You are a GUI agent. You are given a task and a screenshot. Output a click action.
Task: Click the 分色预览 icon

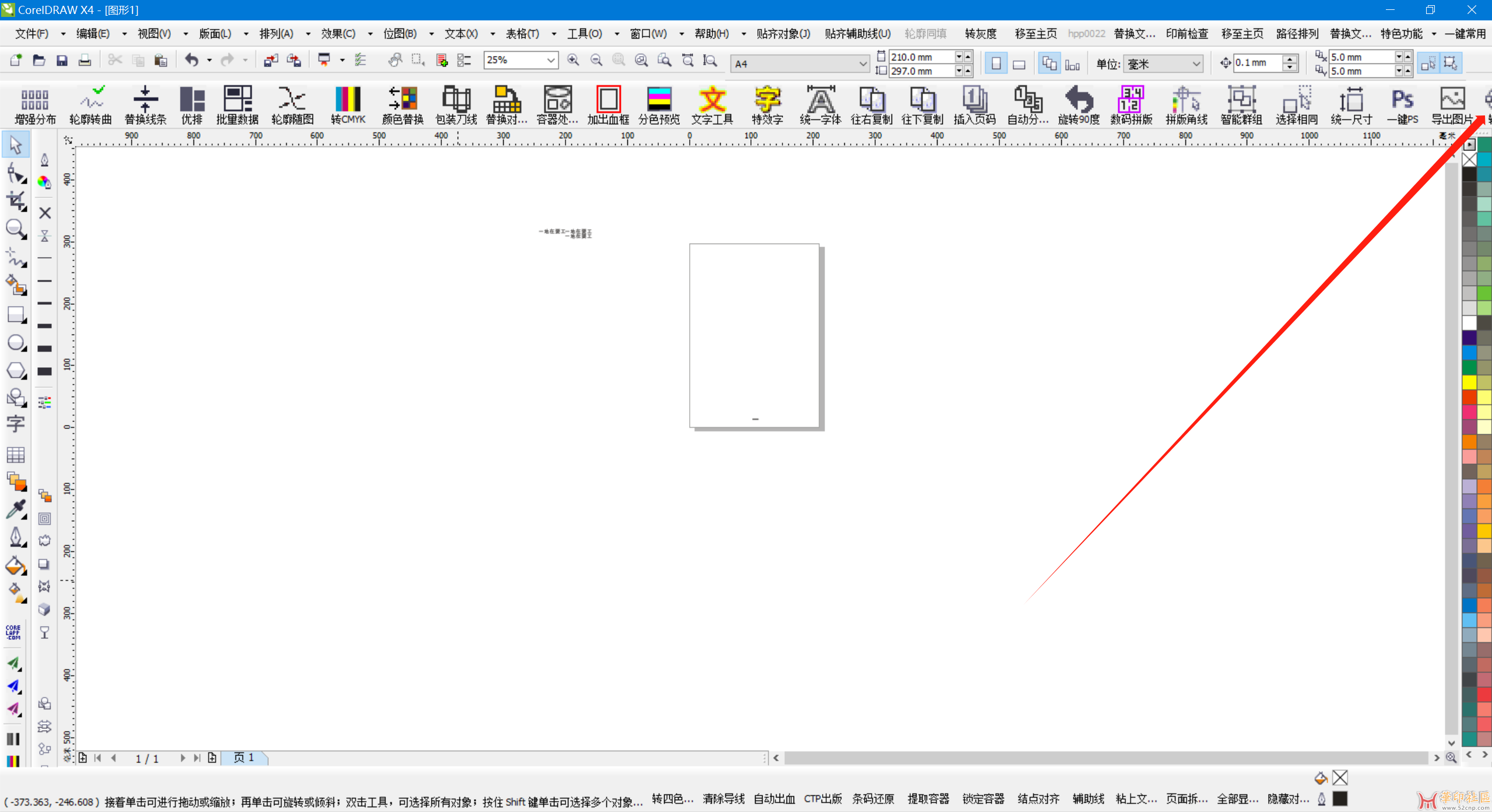[659, 105]
